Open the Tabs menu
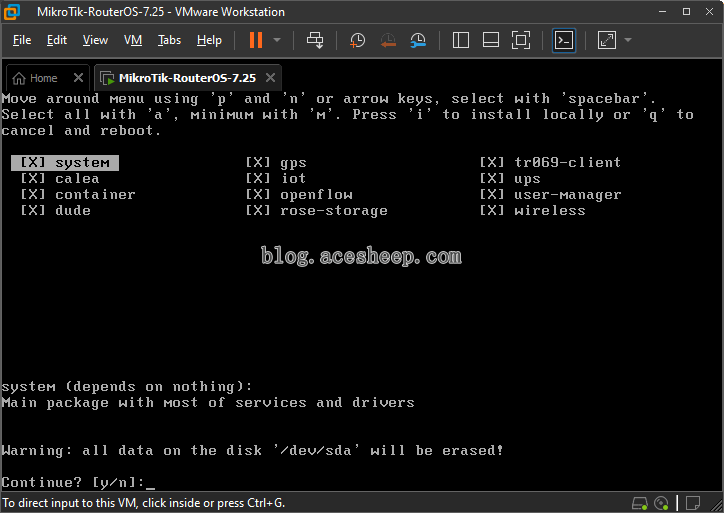Viewport: 724px width, 513px height. tap(169, 40)
